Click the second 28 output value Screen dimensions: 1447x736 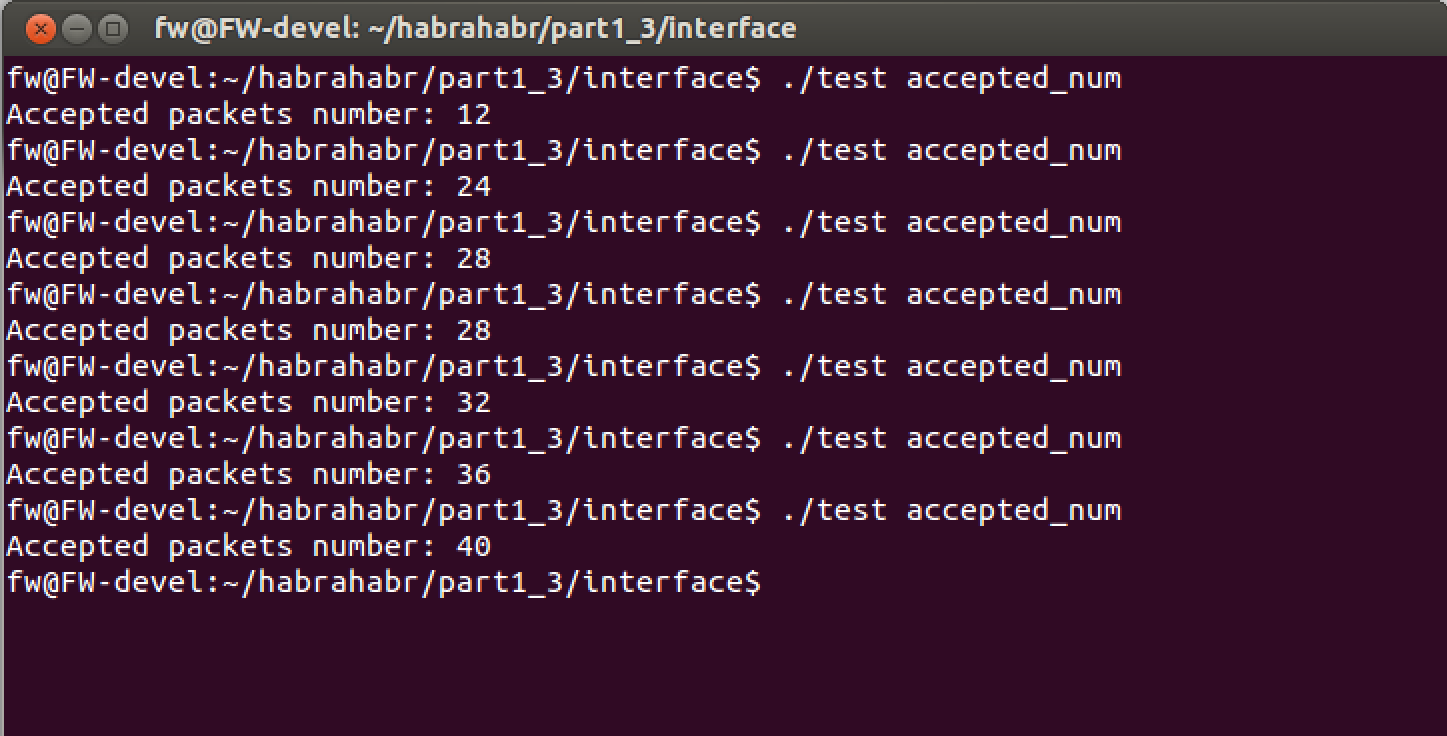pos(473,331)
